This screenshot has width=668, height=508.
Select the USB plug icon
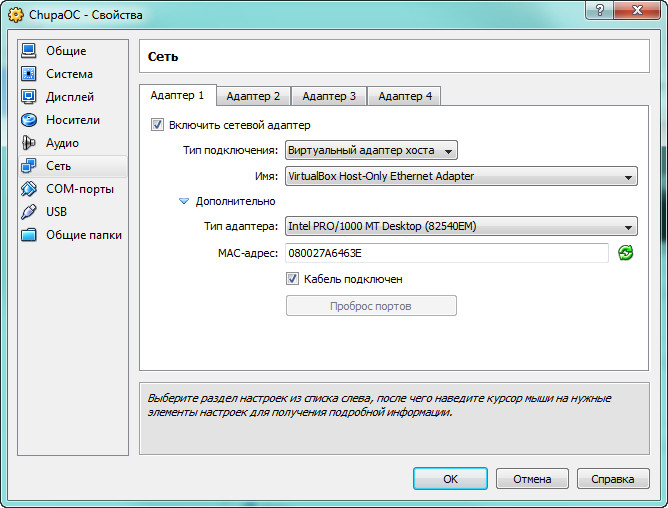point(29,212)
